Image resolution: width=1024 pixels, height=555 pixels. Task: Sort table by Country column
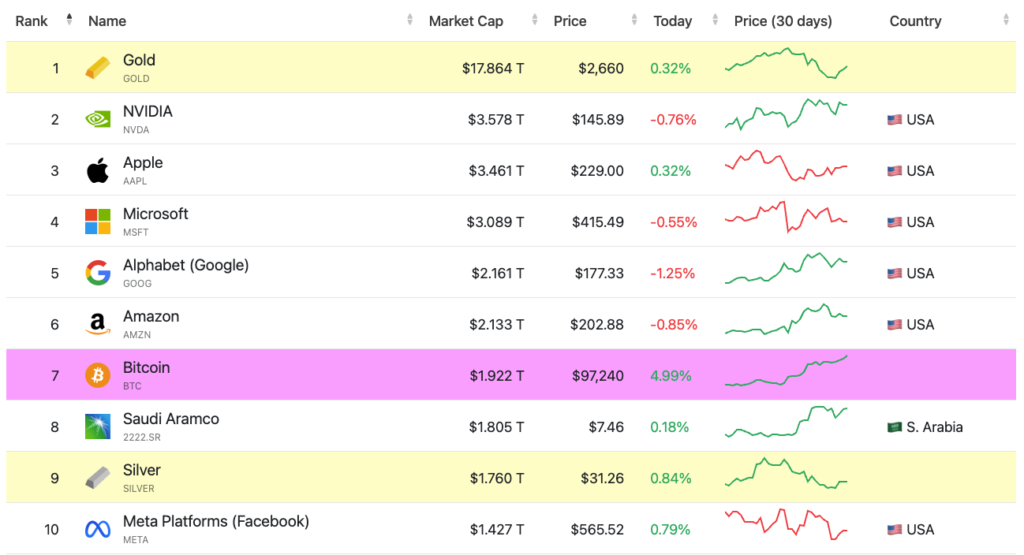tap(915, 21)
